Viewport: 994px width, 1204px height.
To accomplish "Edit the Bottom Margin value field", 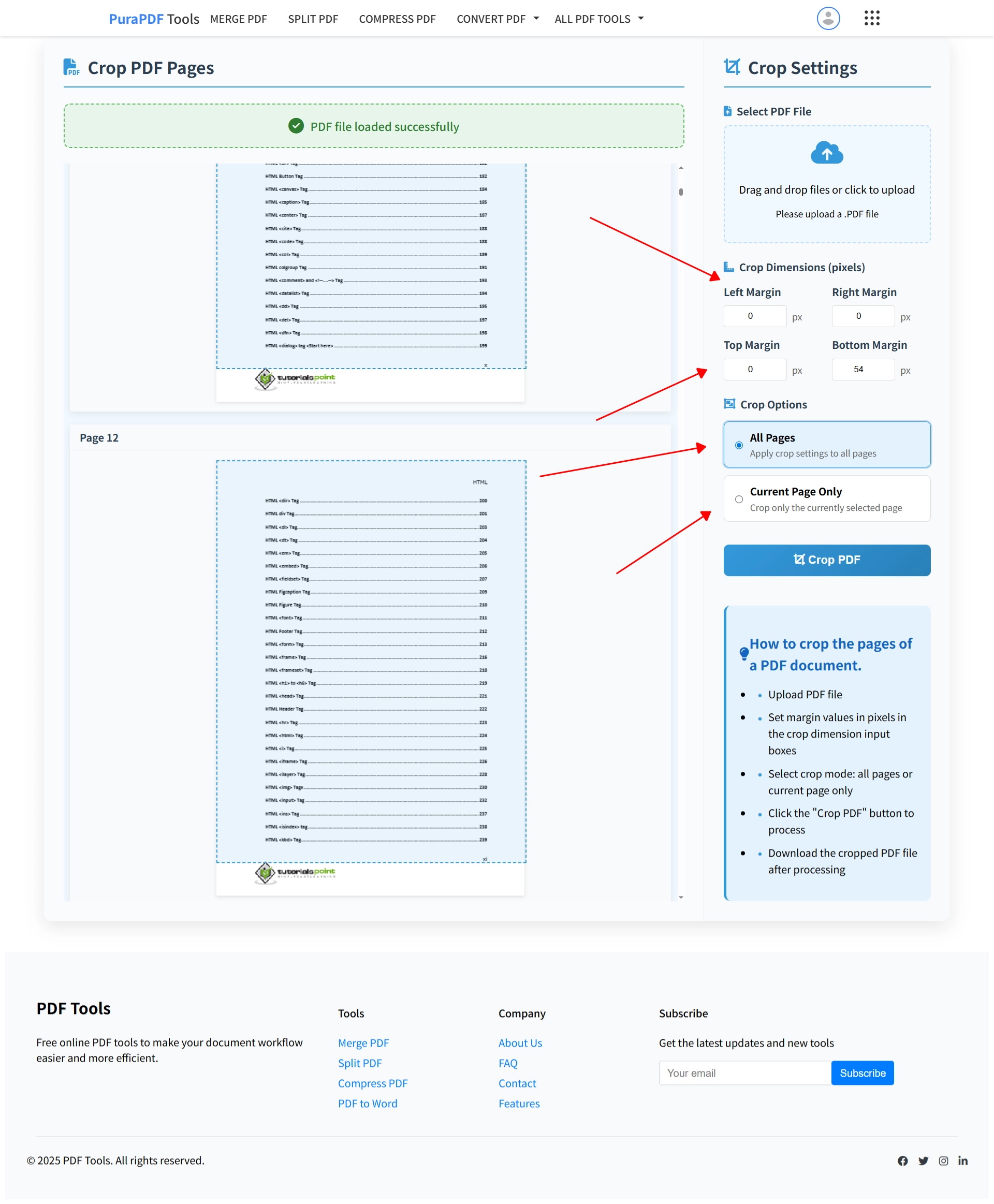I will pos(863,369).
